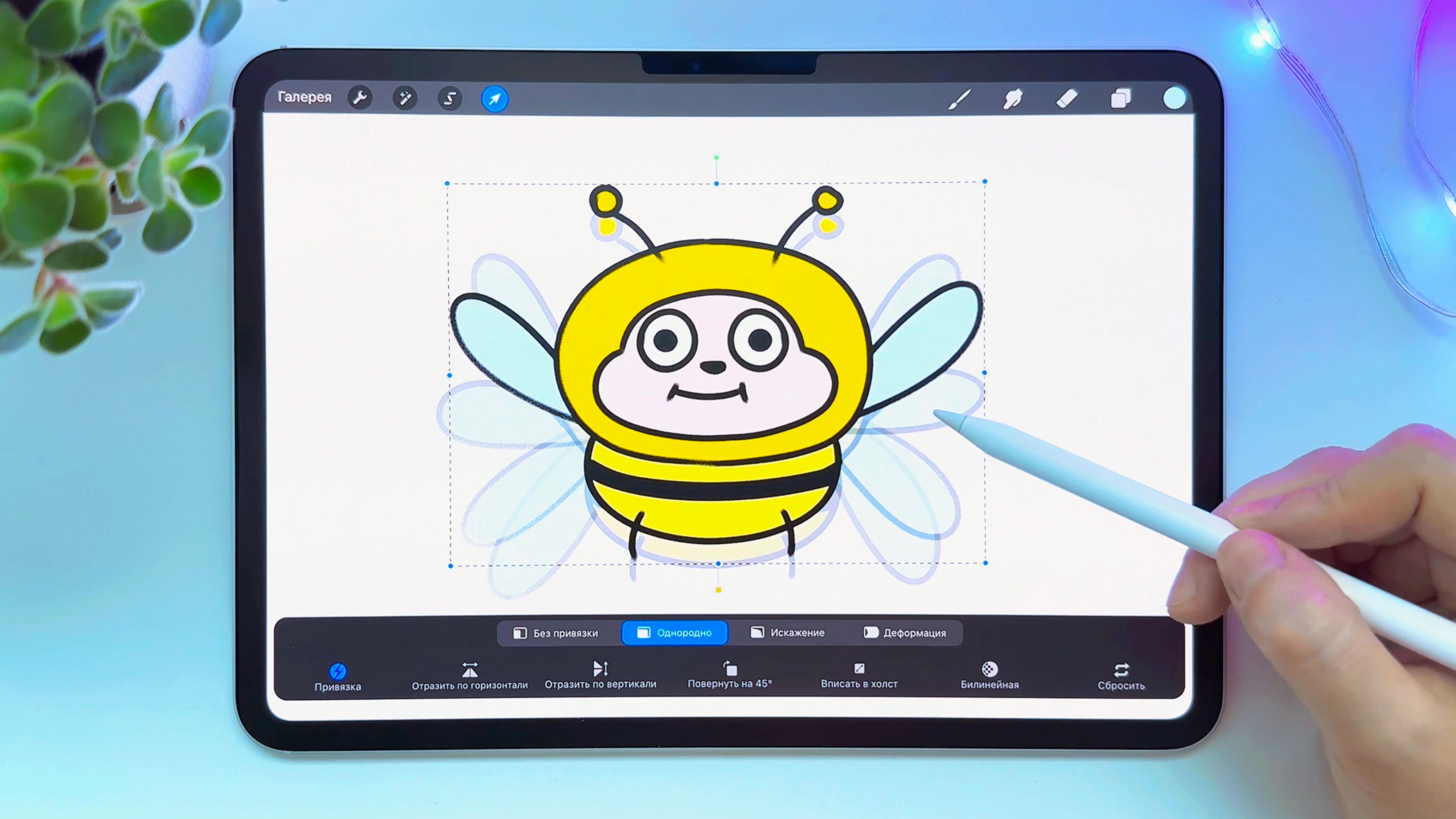The width and height of the screenshot is (1456, 819).
Task: Click the top-right corner transform node
Action: click(985, 181)
